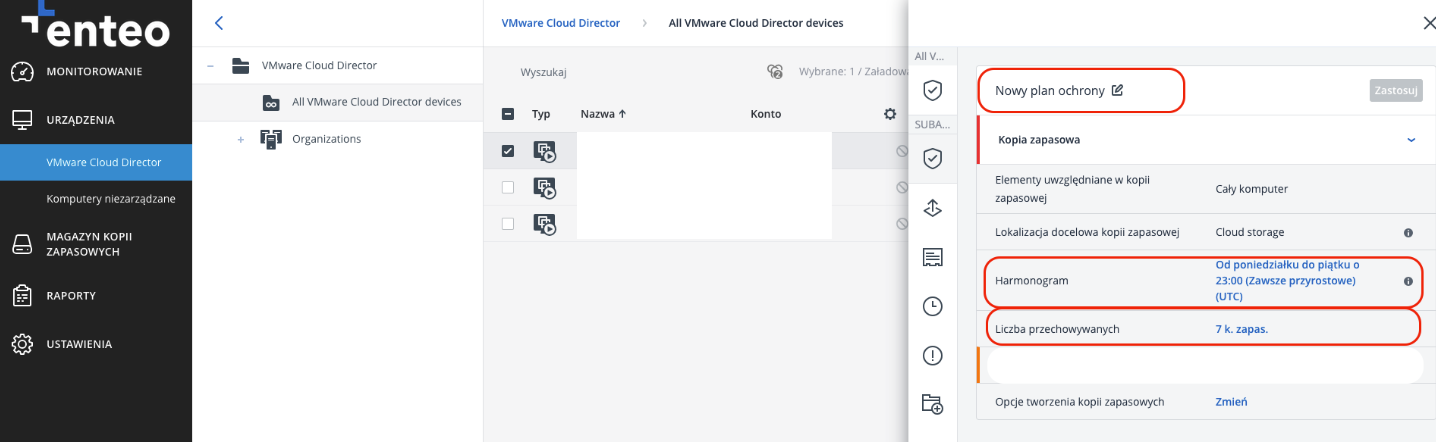Close the protection plan panel with X
The width and height of the screenshot is (1436, 442).
click(x=1428, y=23)
